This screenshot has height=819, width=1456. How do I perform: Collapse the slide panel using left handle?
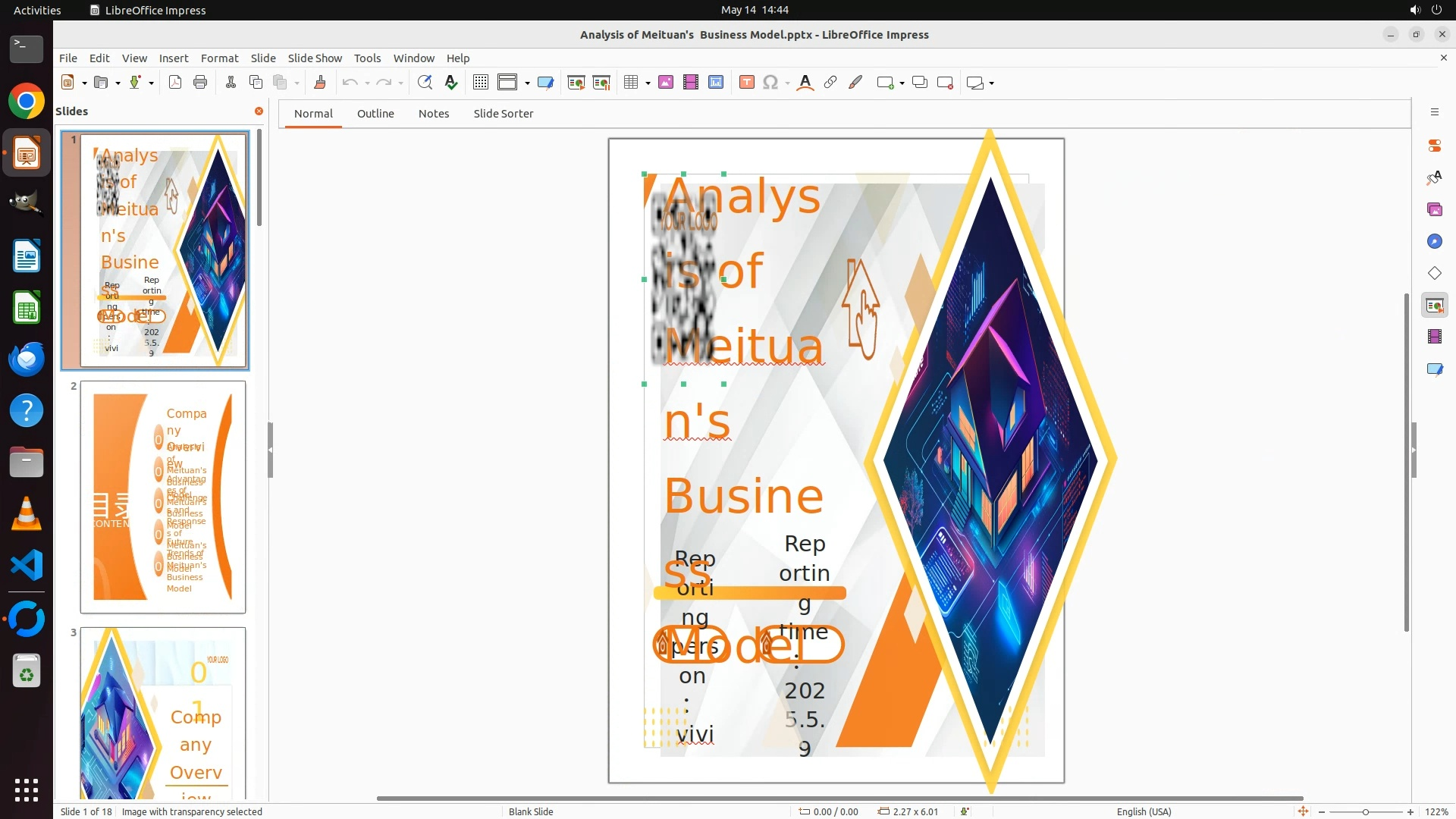tap(270, 450)
